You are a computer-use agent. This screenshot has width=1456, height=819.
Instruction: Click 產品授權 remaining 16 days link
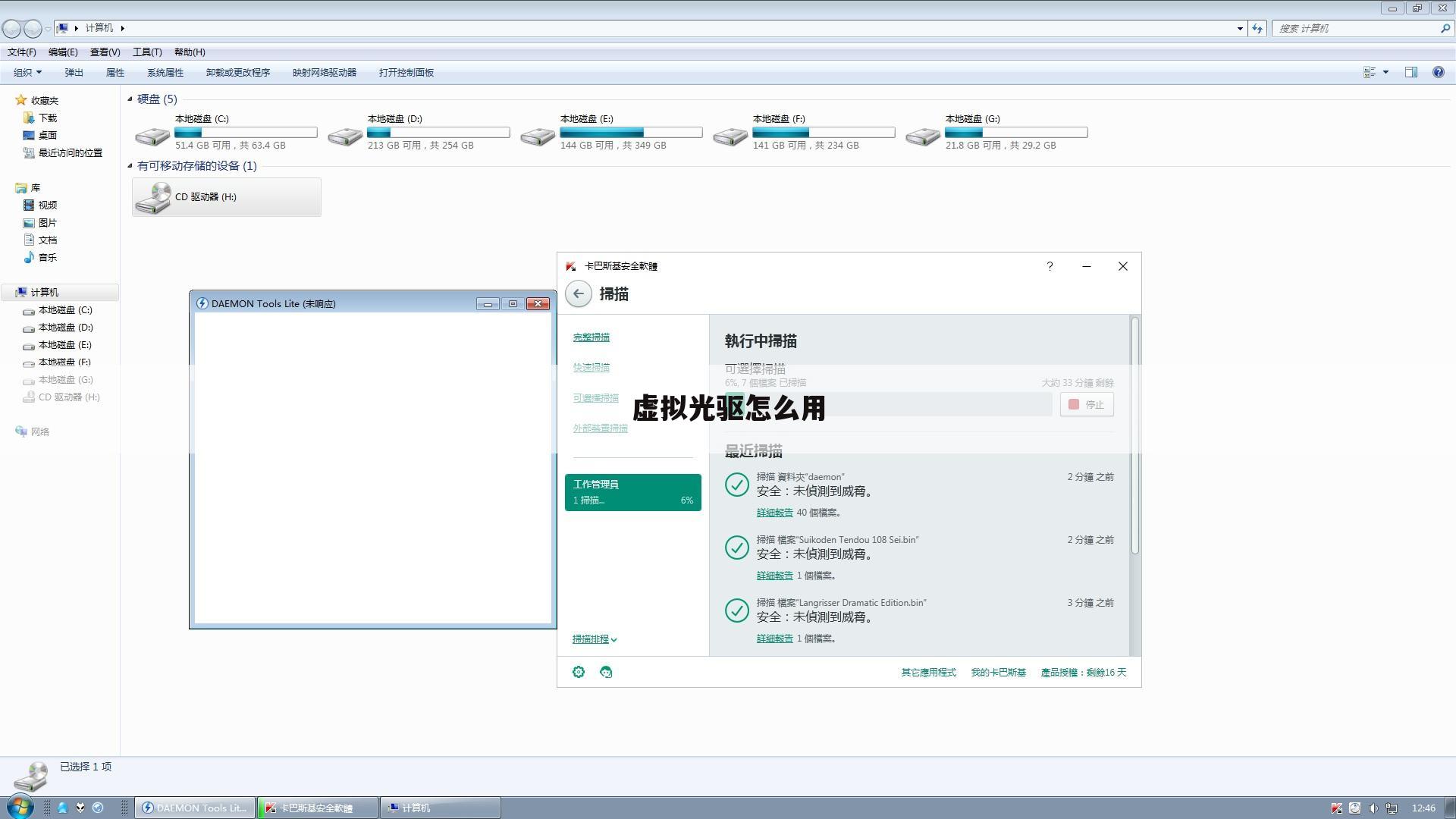tap(1084, 673)
